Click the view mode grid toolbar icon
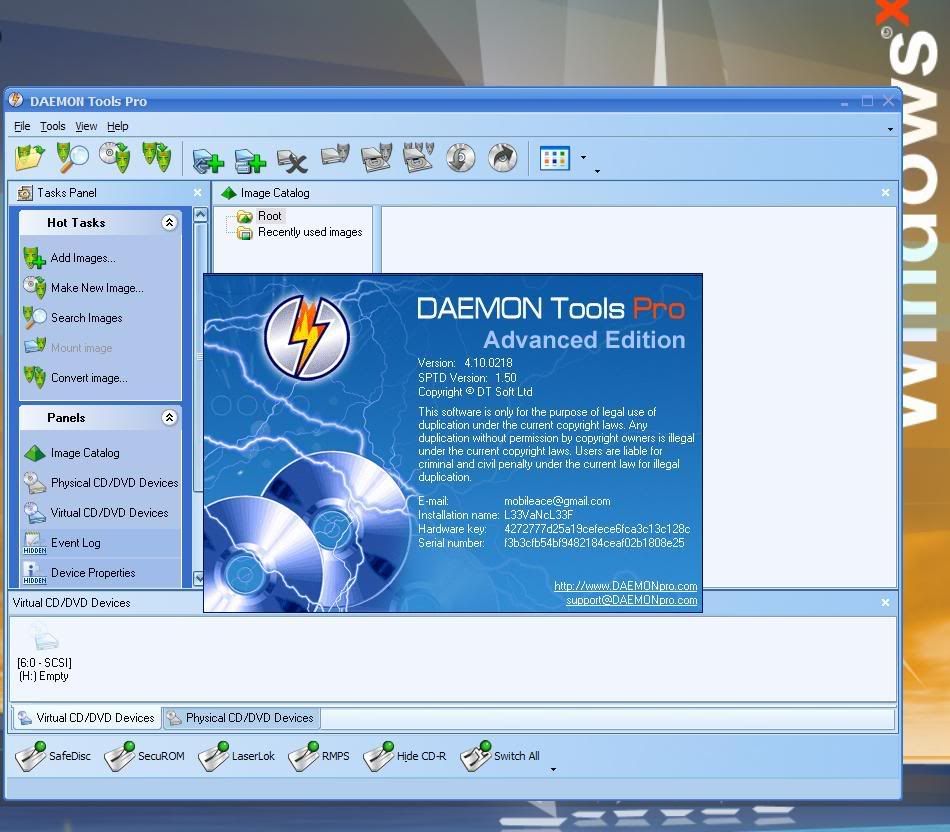 554,158
